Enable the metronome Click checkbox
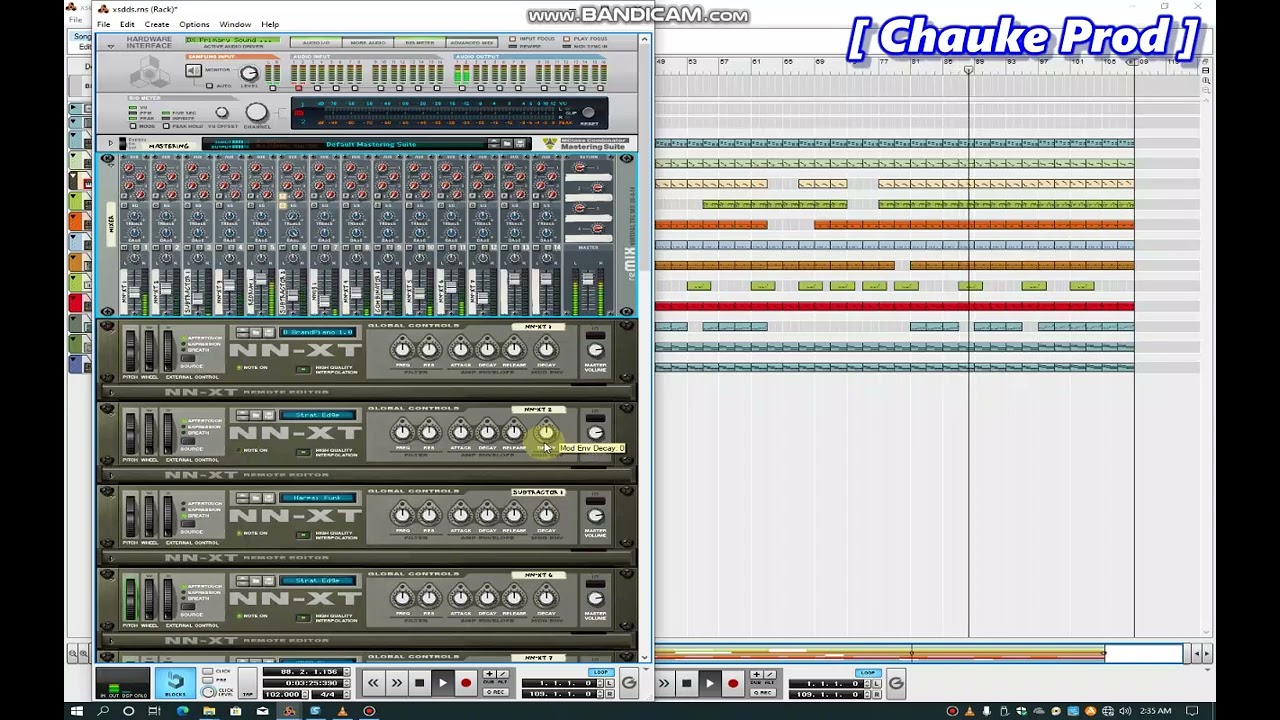Screen dimensions: 1280x720 [x=209, y=673]
